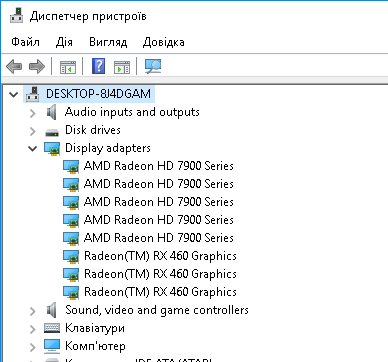Image resolution: width=388 pixels, height=362 pixels.
Task: Select the third Radeon(TM) RX 460 Graphics
Action: [160, 292]
